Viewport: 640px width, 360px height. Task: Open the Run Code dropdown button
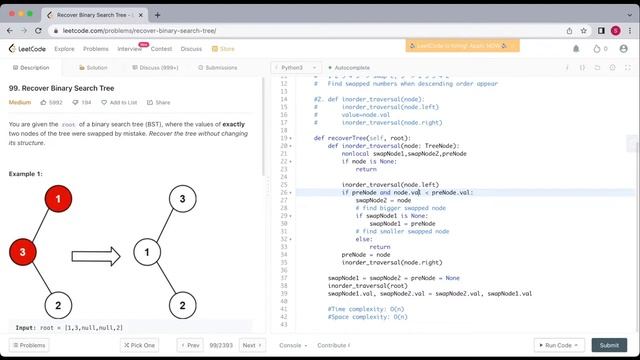point(559,345)
